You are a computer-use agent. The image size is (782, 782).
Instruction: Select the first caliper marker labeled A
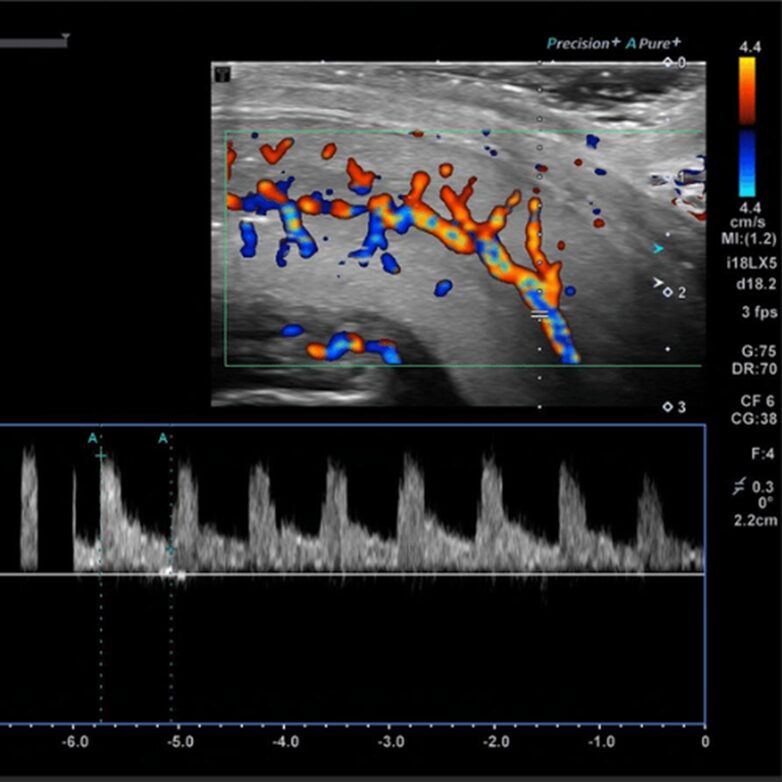93,438
